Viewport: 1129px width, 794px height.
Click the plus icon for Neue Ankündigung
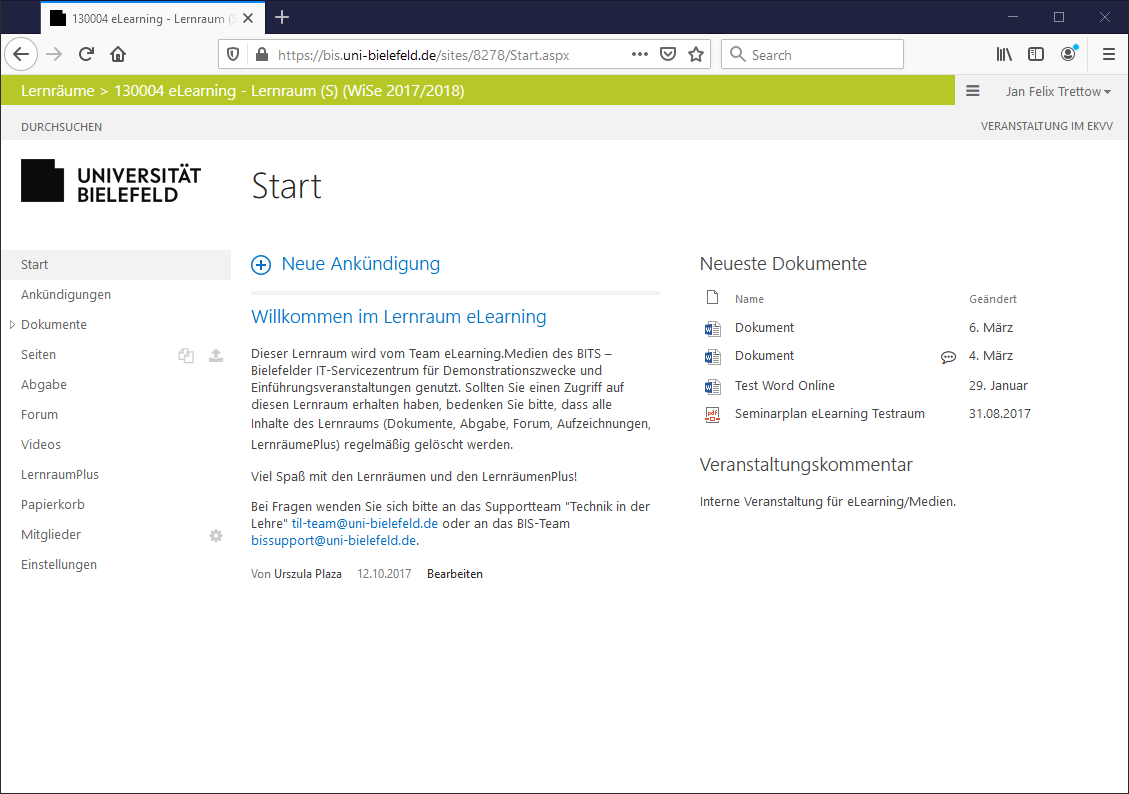click(261, 265)
